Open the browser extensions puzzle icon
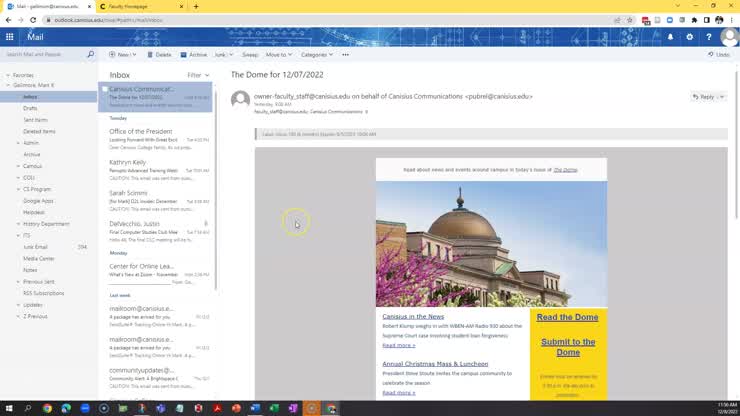 [x=694, y=20]
